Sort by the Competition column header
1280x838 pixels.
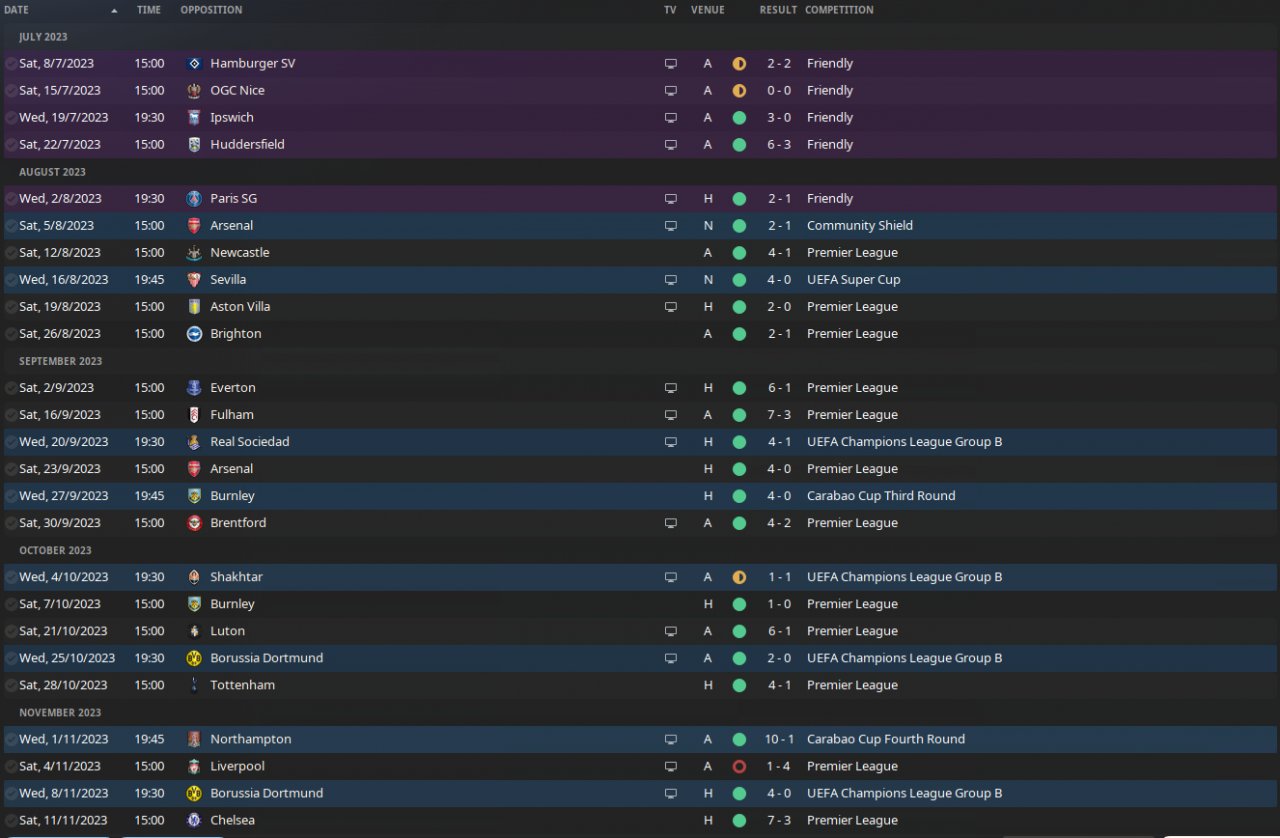839,10
